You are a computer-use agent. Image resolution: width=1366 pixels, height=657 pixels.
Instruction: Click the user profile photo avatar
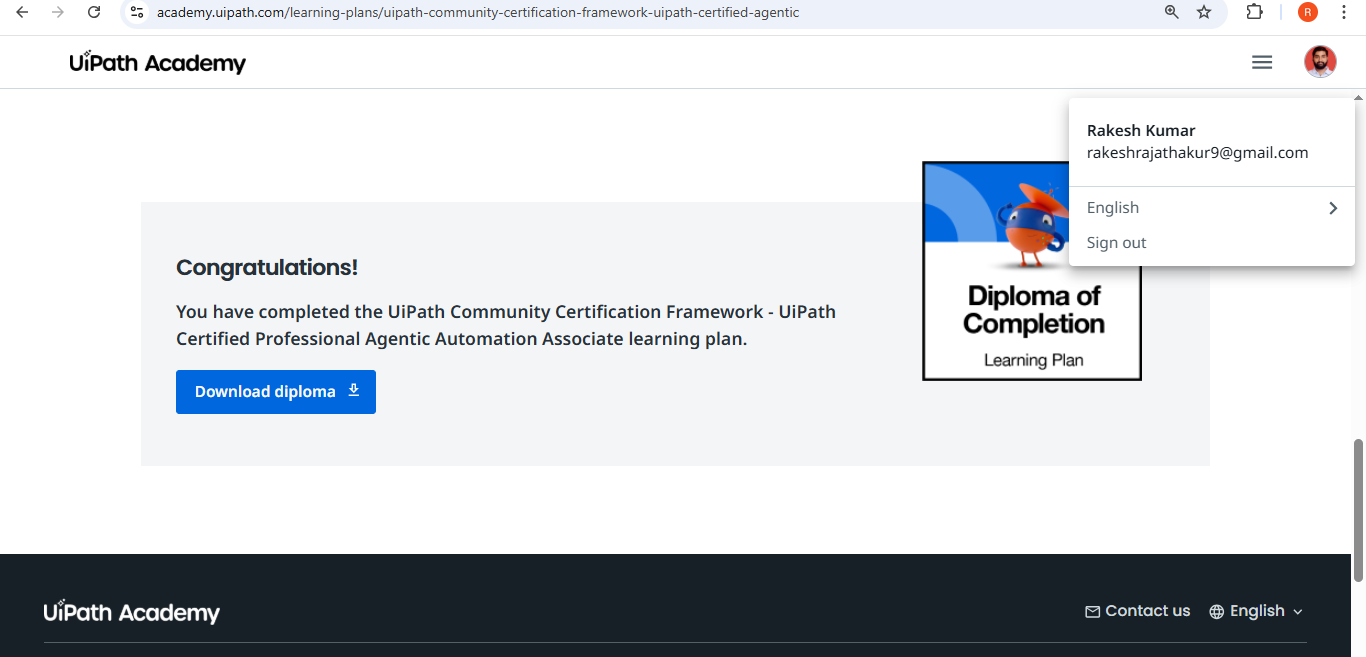(x=1320, y=62)
